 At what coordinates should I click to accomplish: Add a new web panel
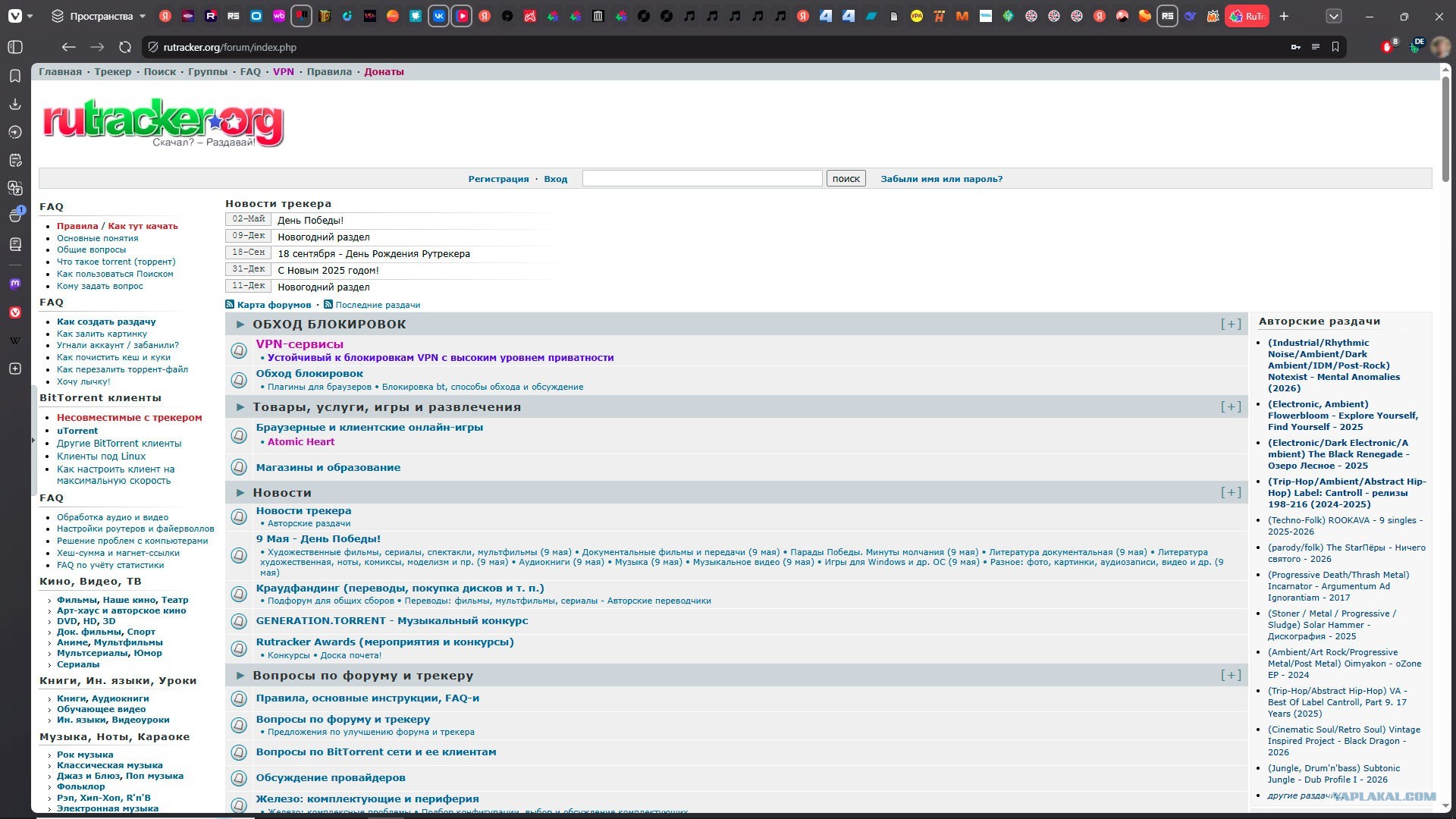tap(15, 369)
